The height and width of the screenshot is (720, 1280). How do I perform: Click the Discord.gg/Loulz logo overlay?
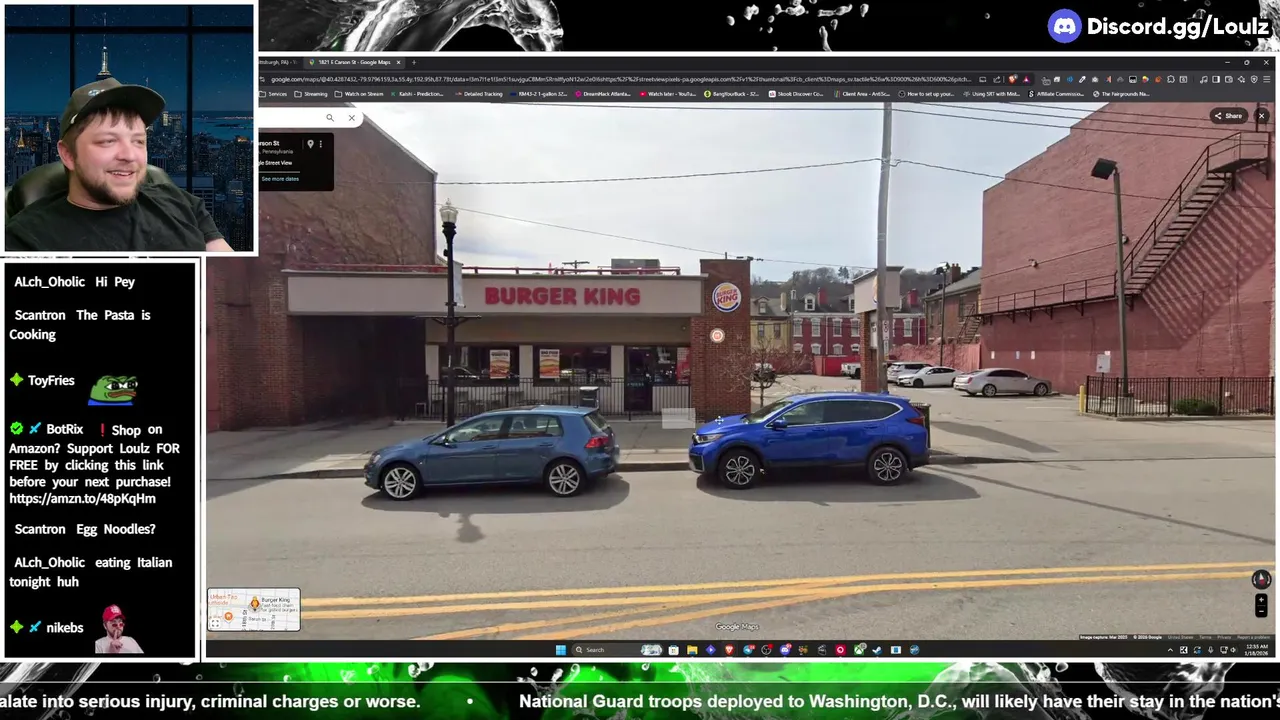[1158, 26]
